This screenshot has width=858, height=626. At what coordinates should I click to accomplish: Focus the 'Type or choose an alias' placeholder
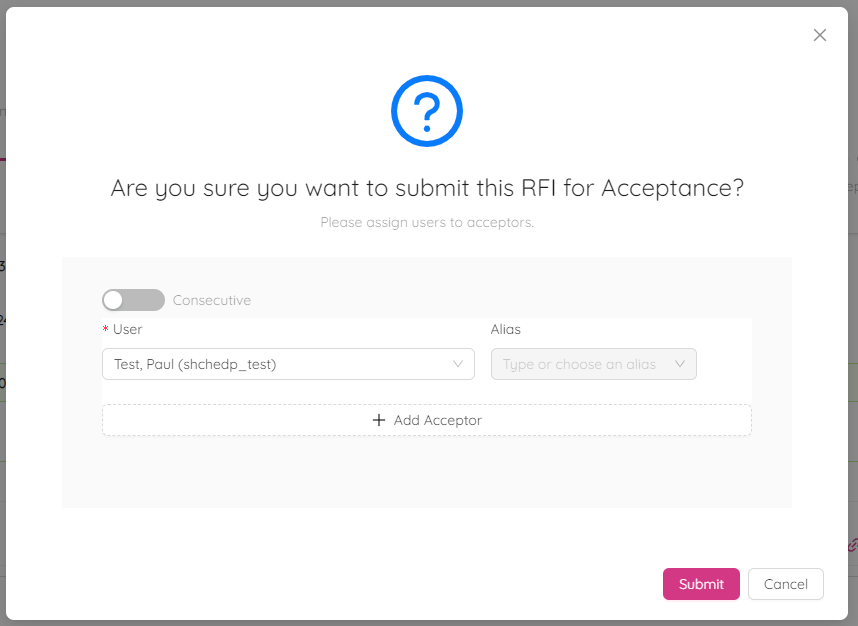(579, 364)
